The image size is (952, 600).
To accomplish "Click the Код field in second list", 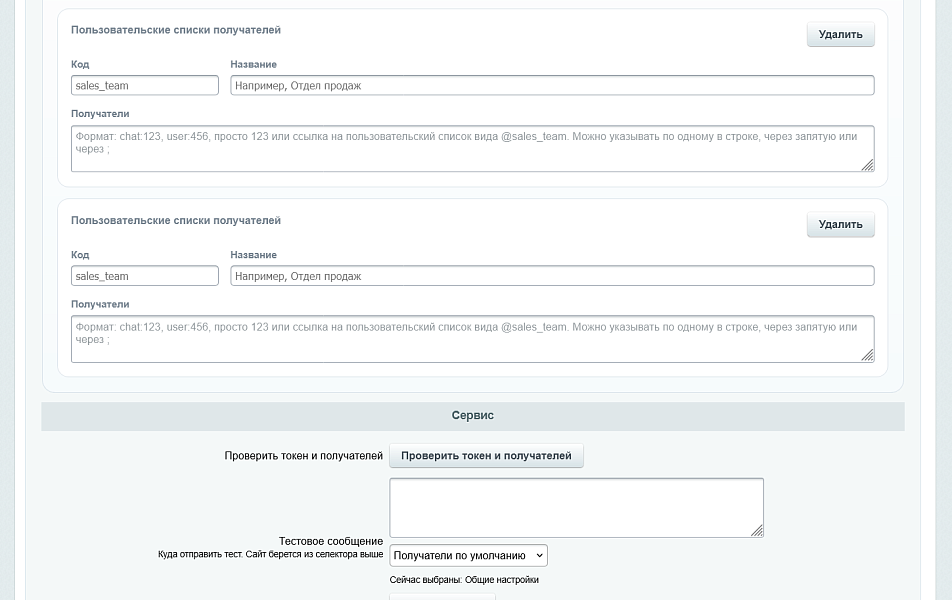I will coord(145,276).
